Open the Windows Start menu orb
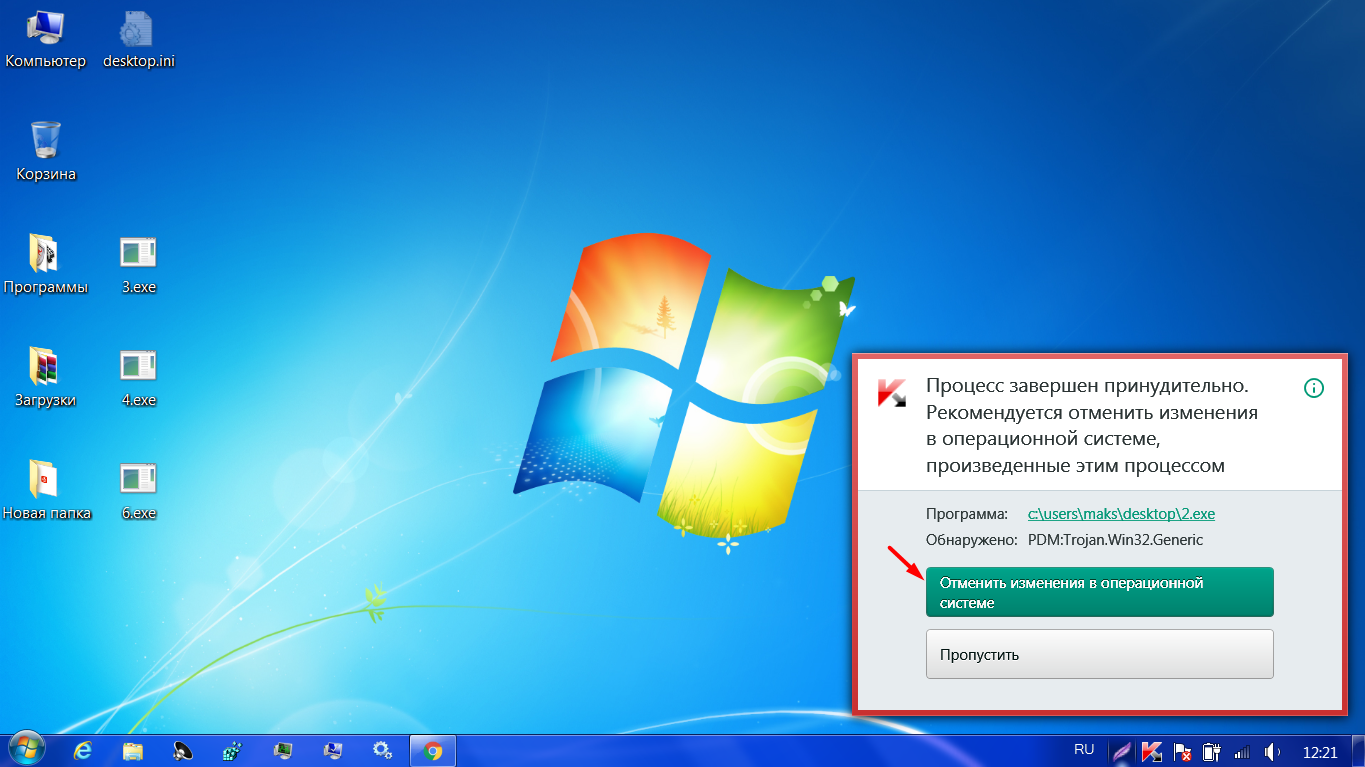The image size is (1365, 767). [26, 750]
